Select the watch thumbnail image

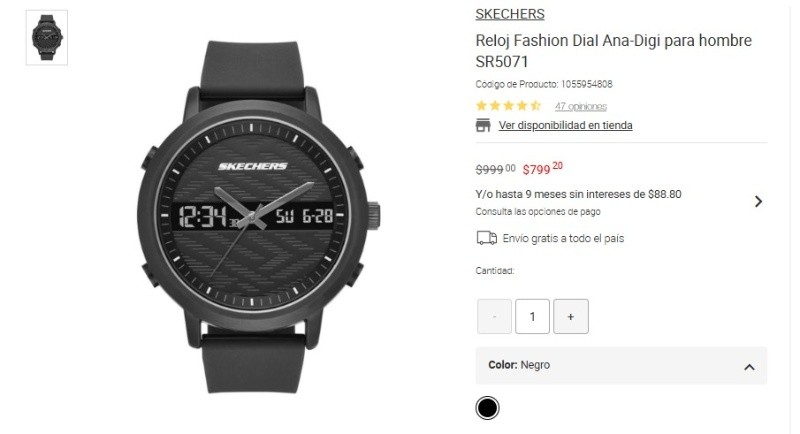[47, 38]
